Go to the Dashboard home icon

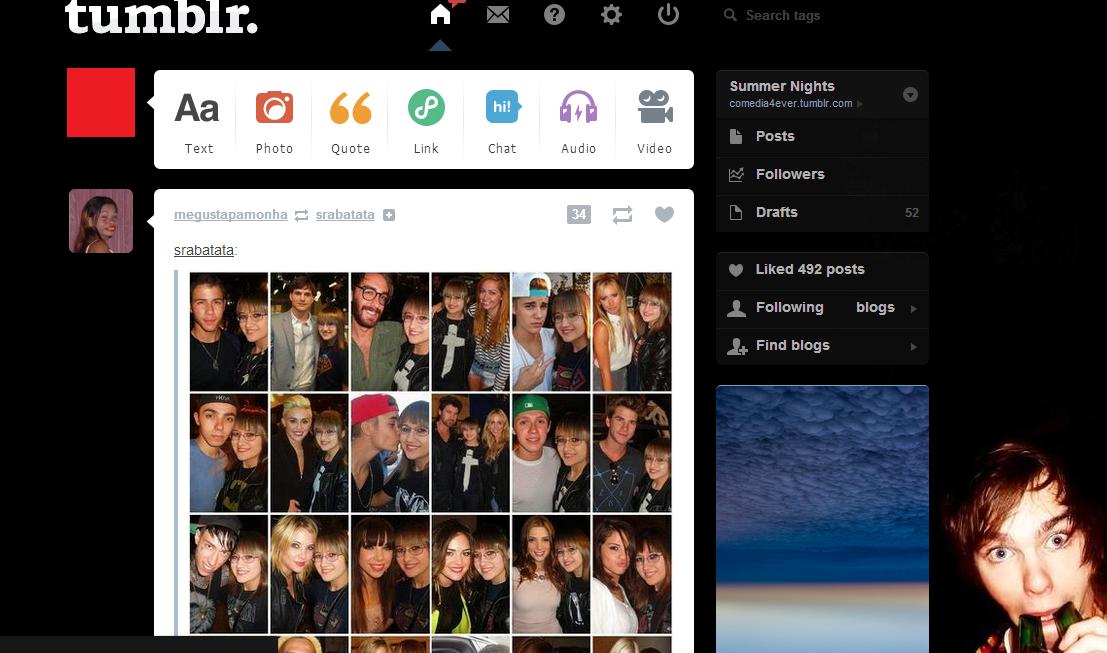[x=441, y=13]
